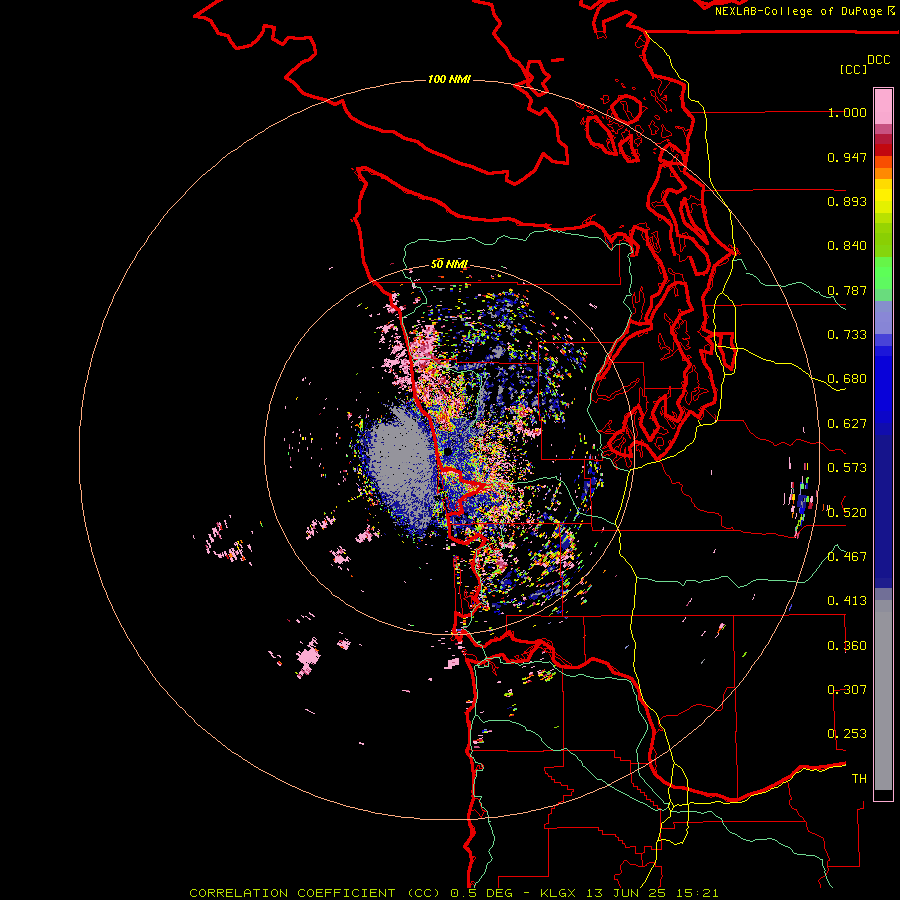The image size is (900, 900).
Task: Click the 0.787 color scale value
Action: pos(847,290)
